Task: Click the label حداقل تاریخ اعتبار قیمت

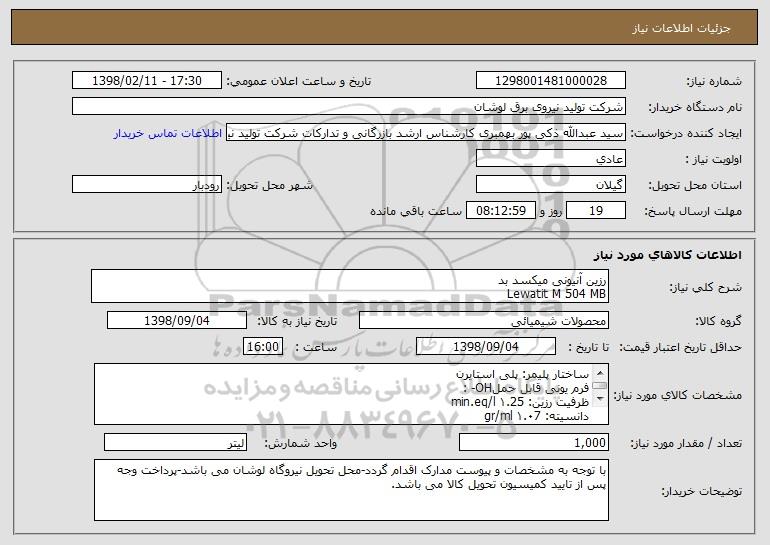Action: click(x=680, y=347)
